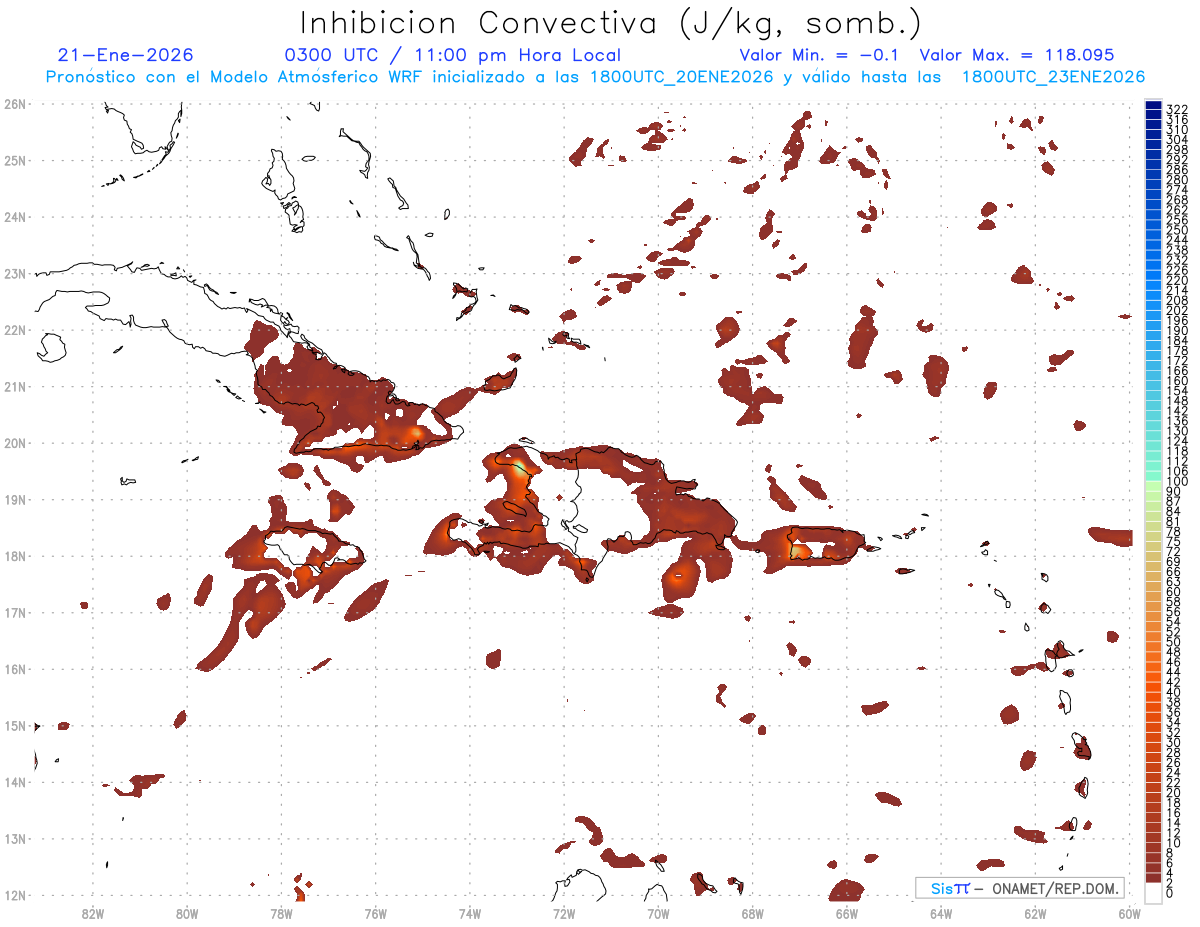The height and width of the screenshot is (927, 1200).
Task: Click the '24N' latitude label
Action: [x=15, y=216]
